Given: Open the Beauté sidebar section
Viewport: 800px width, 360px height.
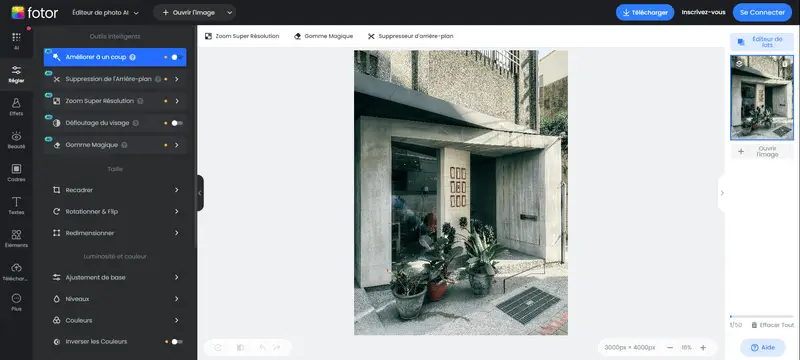Looking at the screenshot, I should (16, 140).
